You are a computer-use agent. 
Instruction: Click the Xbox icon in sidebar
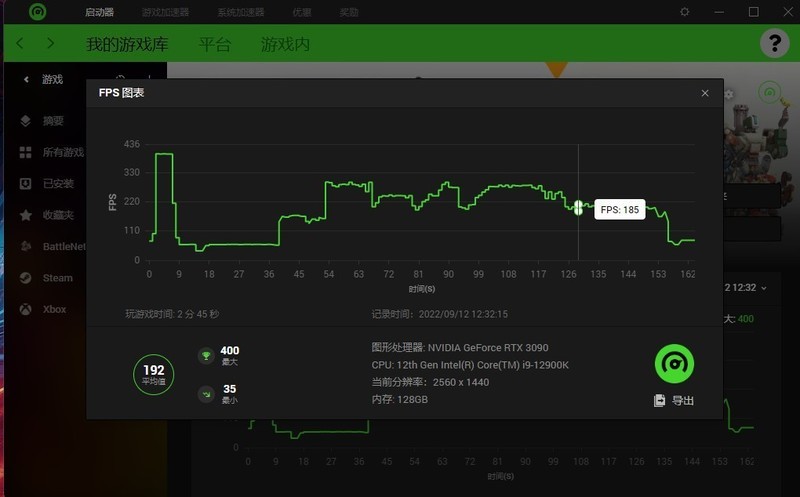coord(26,309)
